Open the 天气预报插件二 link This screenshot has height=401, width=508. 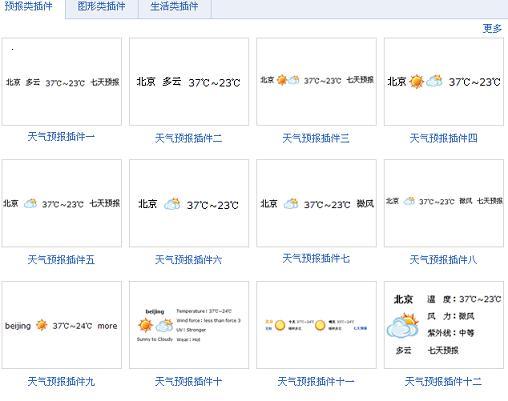(189, 138)
